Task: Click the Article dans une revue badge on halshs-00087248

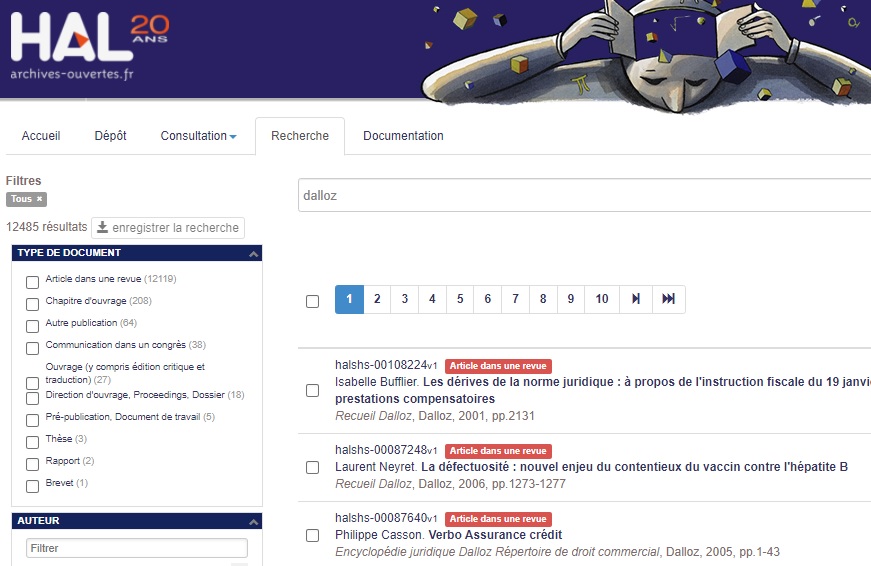Action: tap(498, 451)
